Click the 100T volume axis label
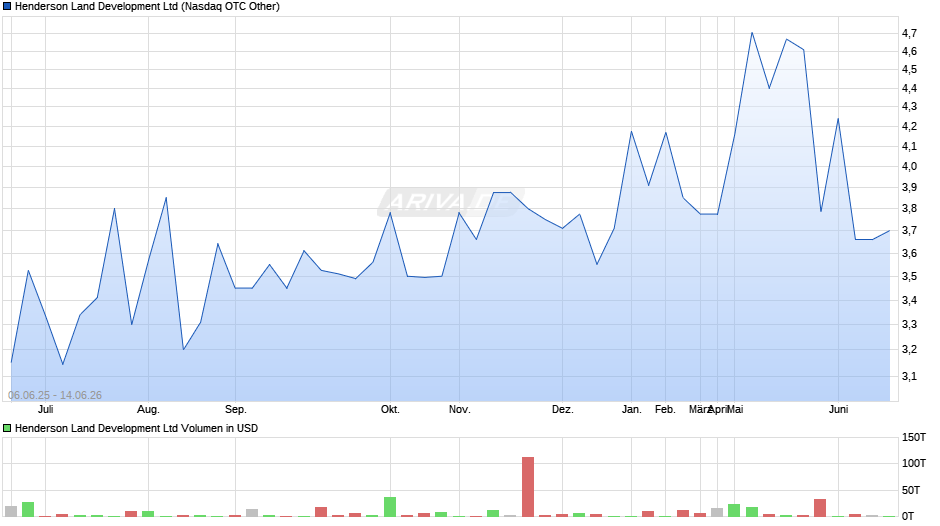 (914, 463)
